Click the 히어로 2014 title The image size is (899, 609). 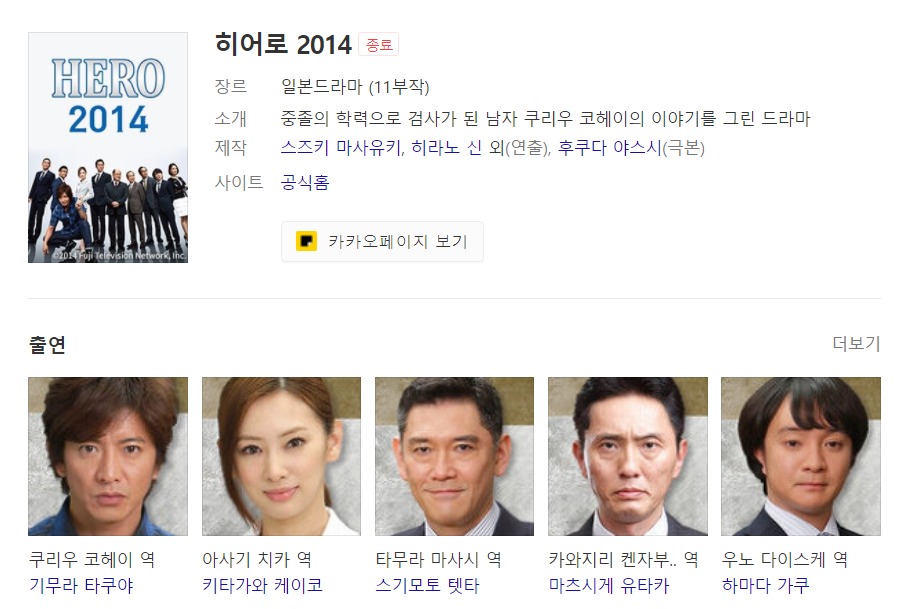point(283,44)
